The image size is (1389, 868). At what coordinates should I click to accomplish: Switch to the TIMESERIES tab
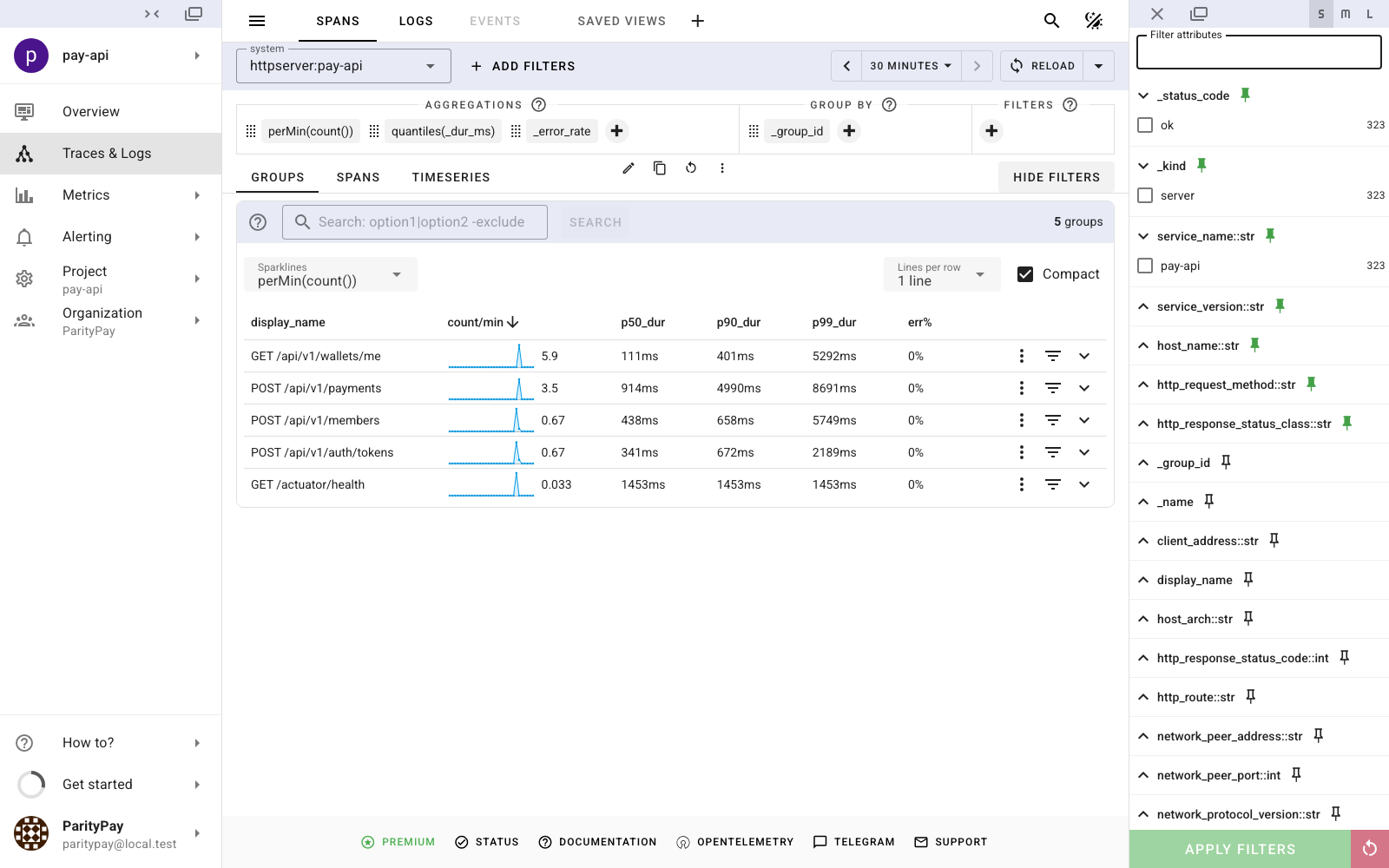[451, 177]
